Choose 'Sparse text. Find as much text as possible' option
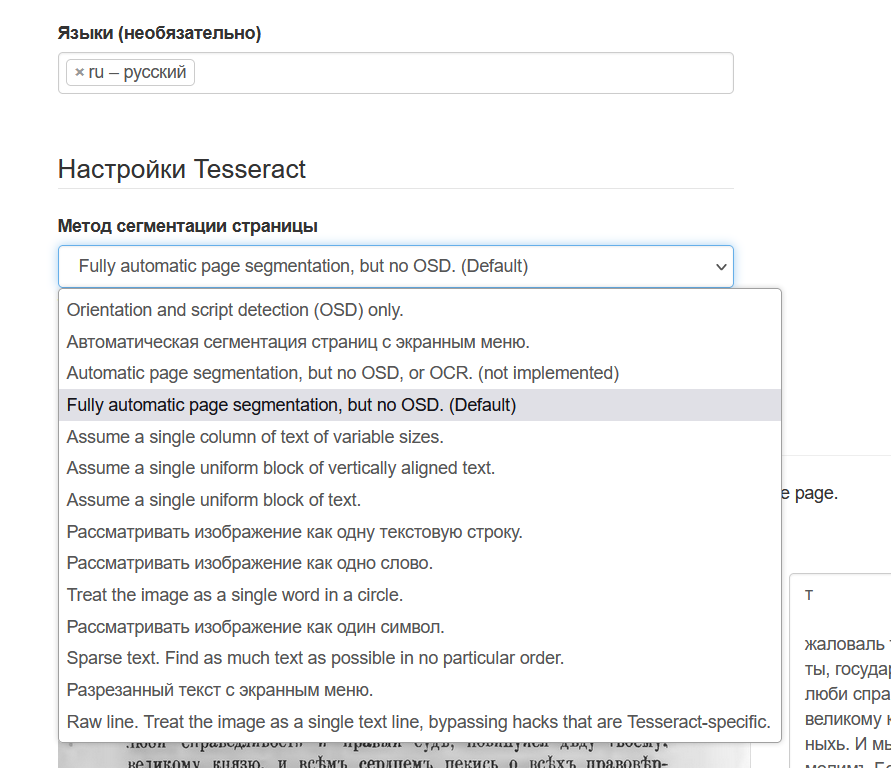Screen dimensions: 891x768 pyautogui.click(x=420, y=658)
